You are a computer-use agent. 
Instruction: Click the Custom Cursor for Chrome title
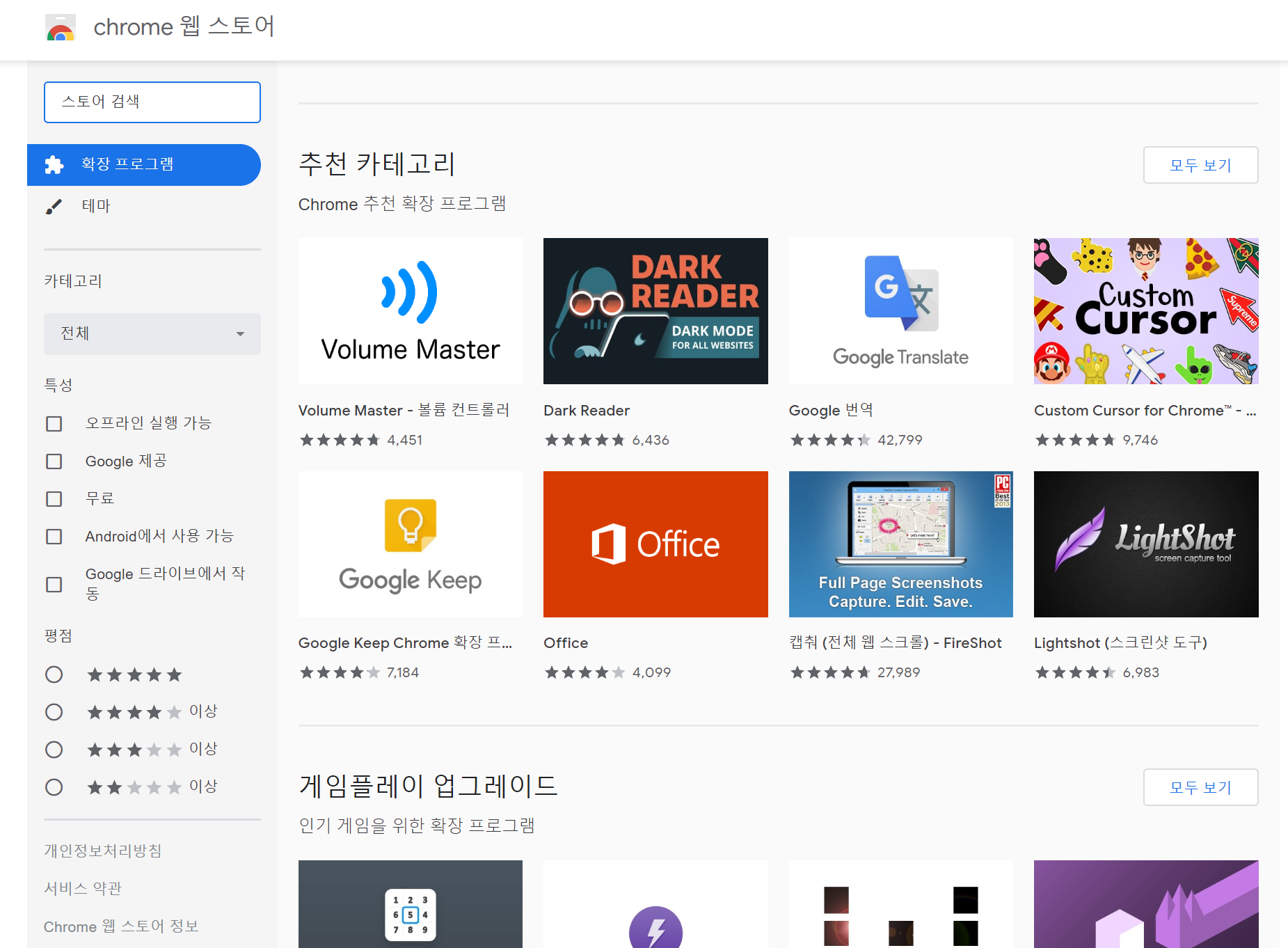1145,411
